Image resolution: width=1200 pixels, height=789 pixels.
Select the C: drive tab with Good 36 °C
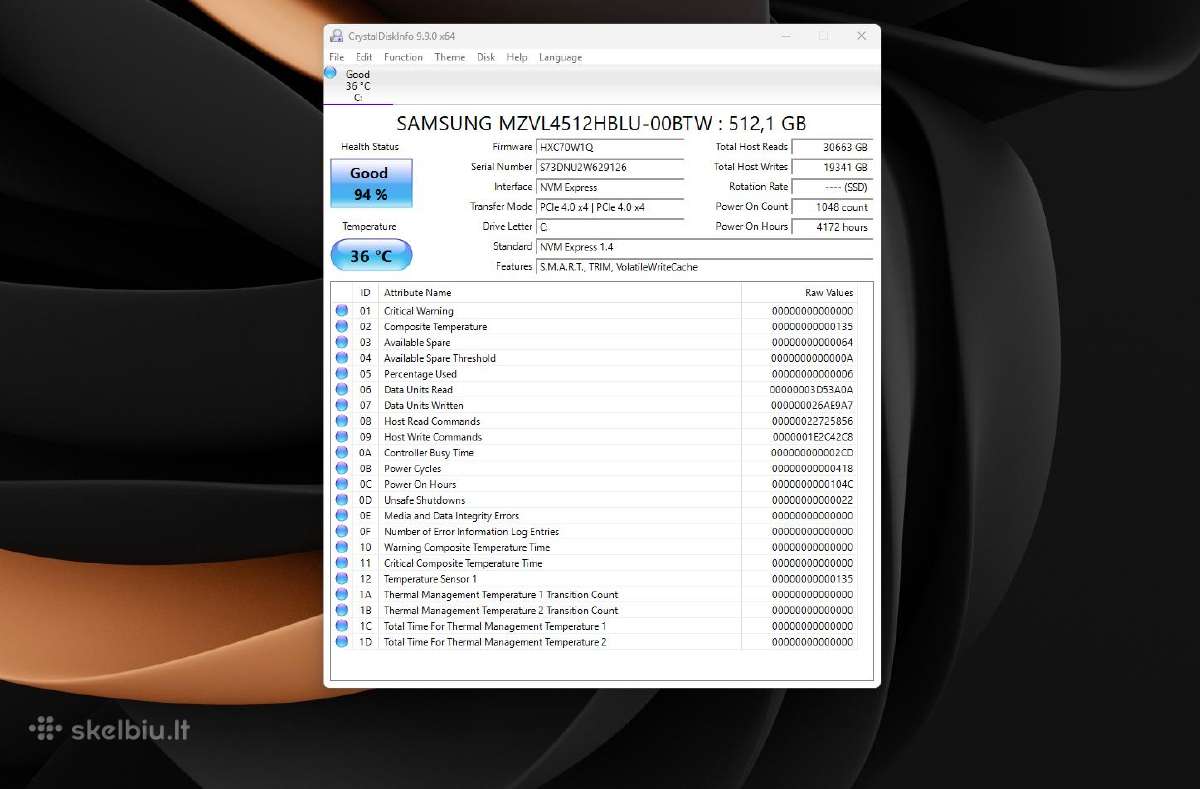(x=358, y=85)
